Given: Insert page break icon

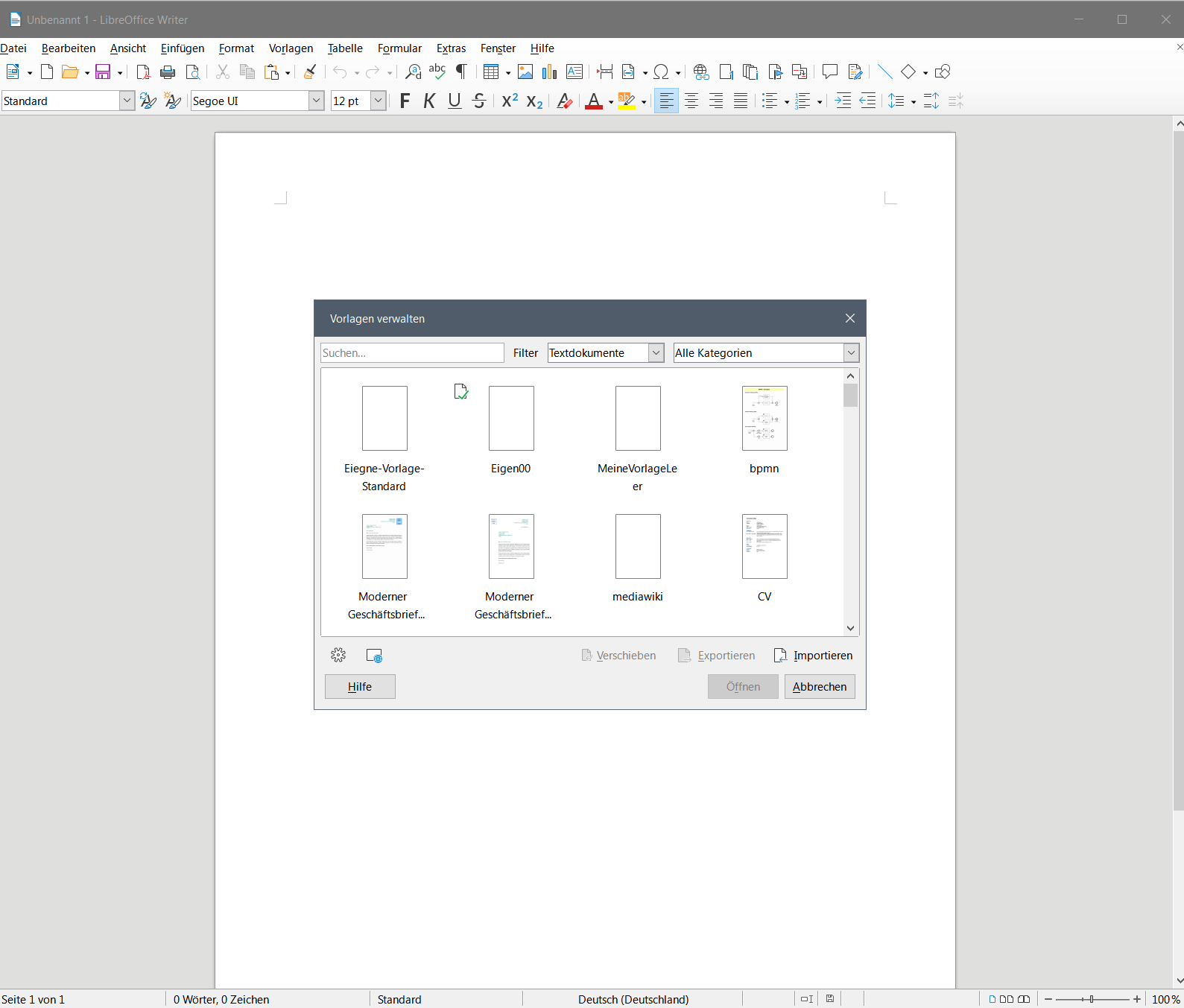Looking at the screenshot, I should 605,72.
